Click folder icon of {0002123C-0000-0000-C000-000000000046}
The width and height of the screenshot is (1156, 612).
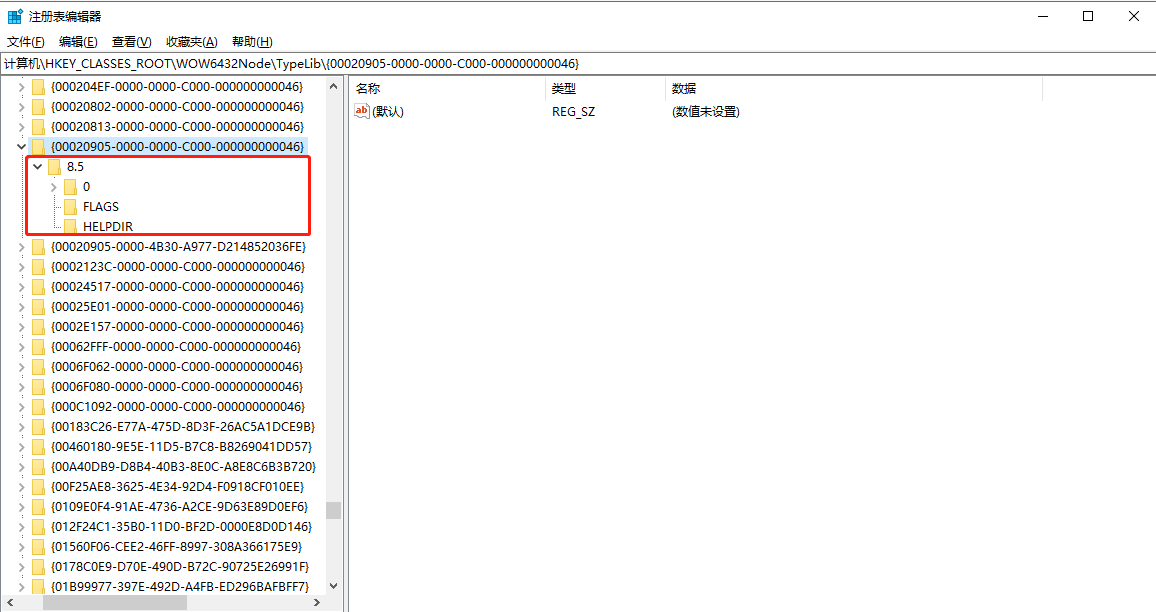[38, 267]
